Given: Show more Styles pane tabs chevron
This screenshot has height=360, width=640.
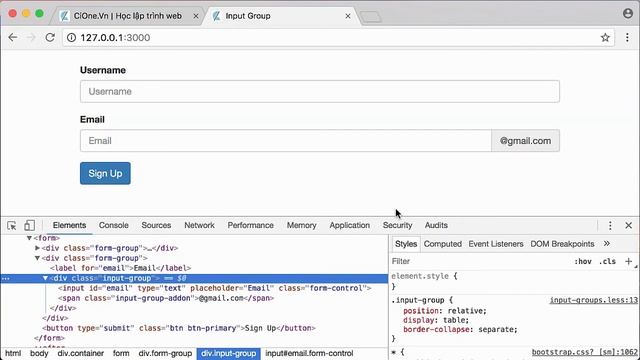Looking at the screenshot, I should (x=607, y=244).
